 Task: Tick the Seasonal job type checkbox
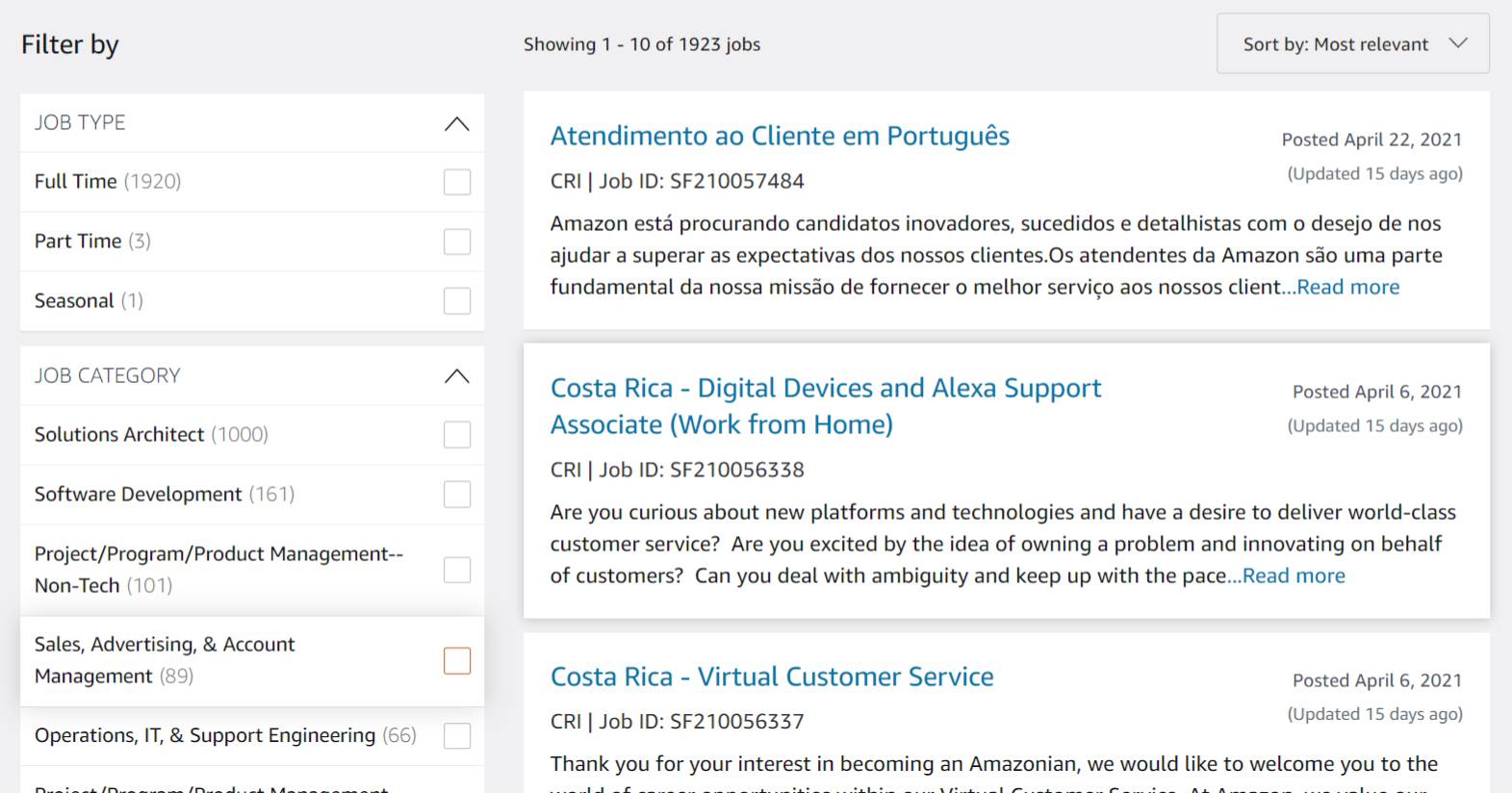click(457, 301)
